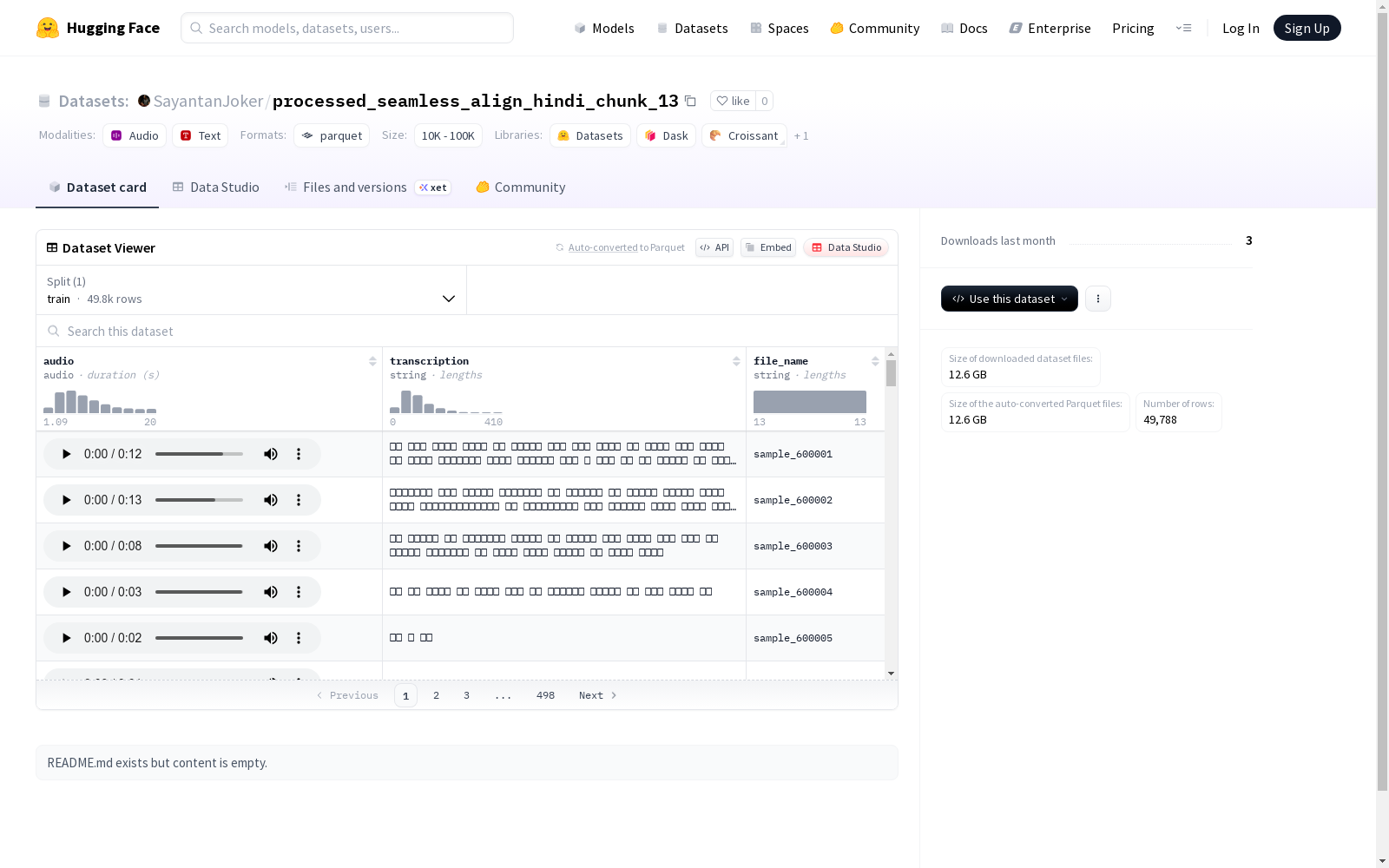Like the dataset with heart button
The image size is (1389, 868).
[x=734, y=101]
